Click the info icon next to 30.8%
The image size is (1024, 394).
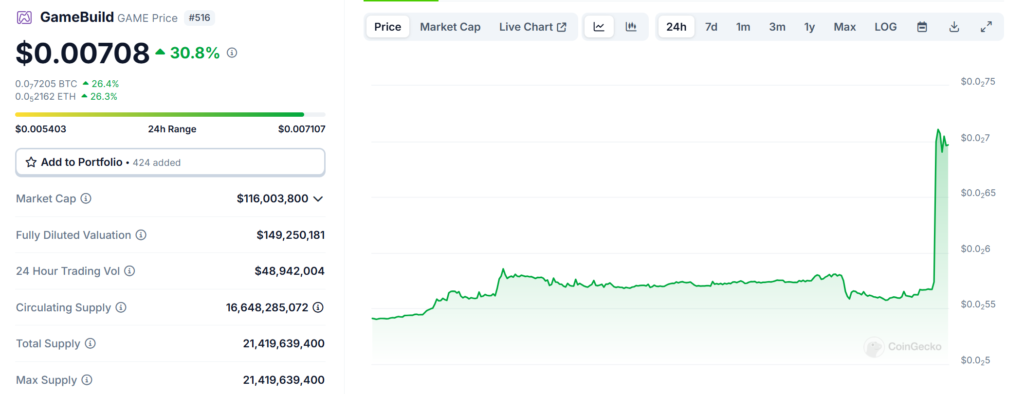click(x=232, y=53)
